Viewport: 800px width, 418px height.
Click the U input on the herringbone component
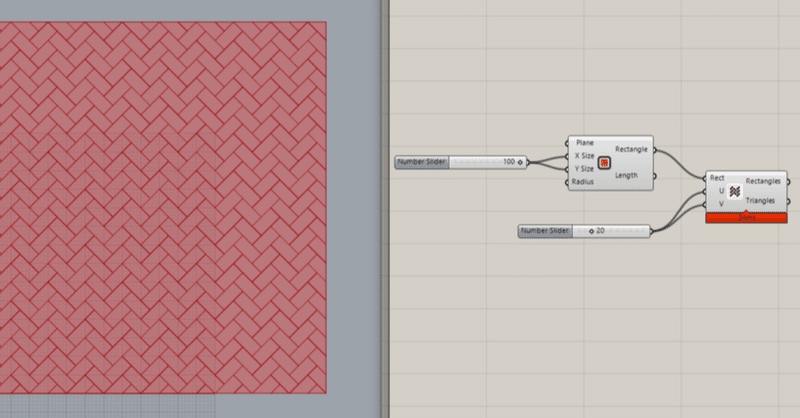coord(721,191)
